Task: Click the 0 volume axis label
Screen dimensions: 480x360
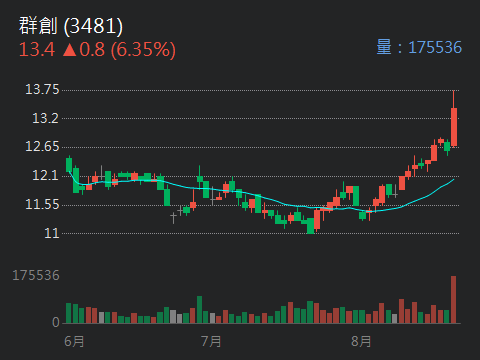Action: (x=56, y=322)
